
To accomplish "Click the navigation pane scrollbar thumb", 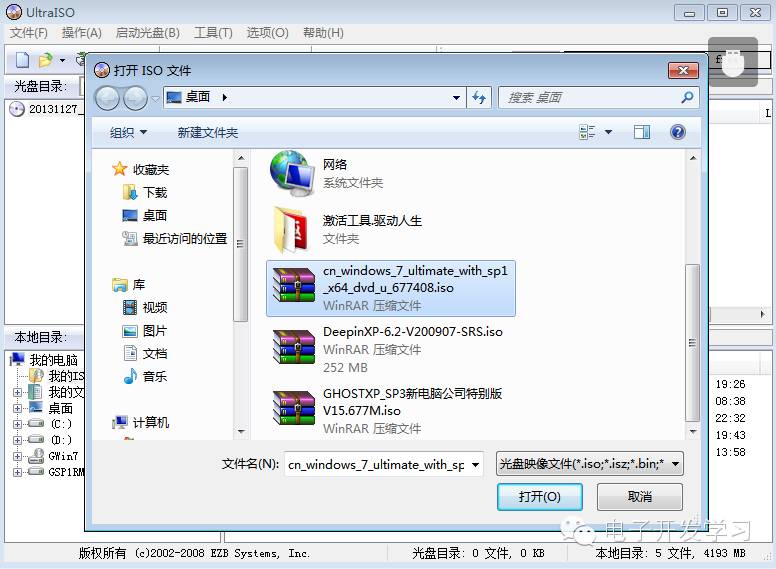I will click(x=240, y=244).
